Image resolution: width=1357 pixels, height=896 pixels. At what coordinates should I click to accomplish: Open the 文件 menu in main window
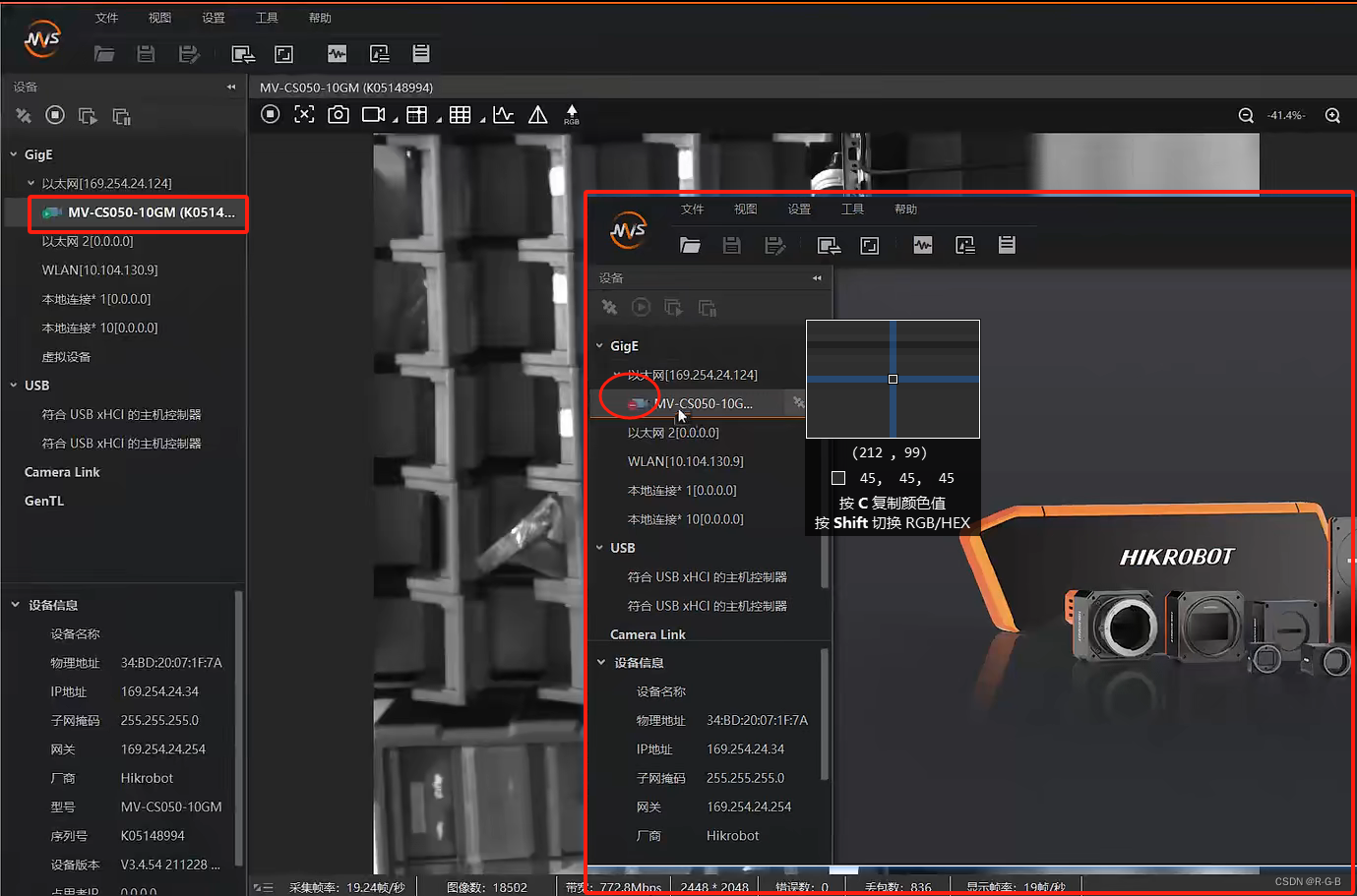coord(106,18)
